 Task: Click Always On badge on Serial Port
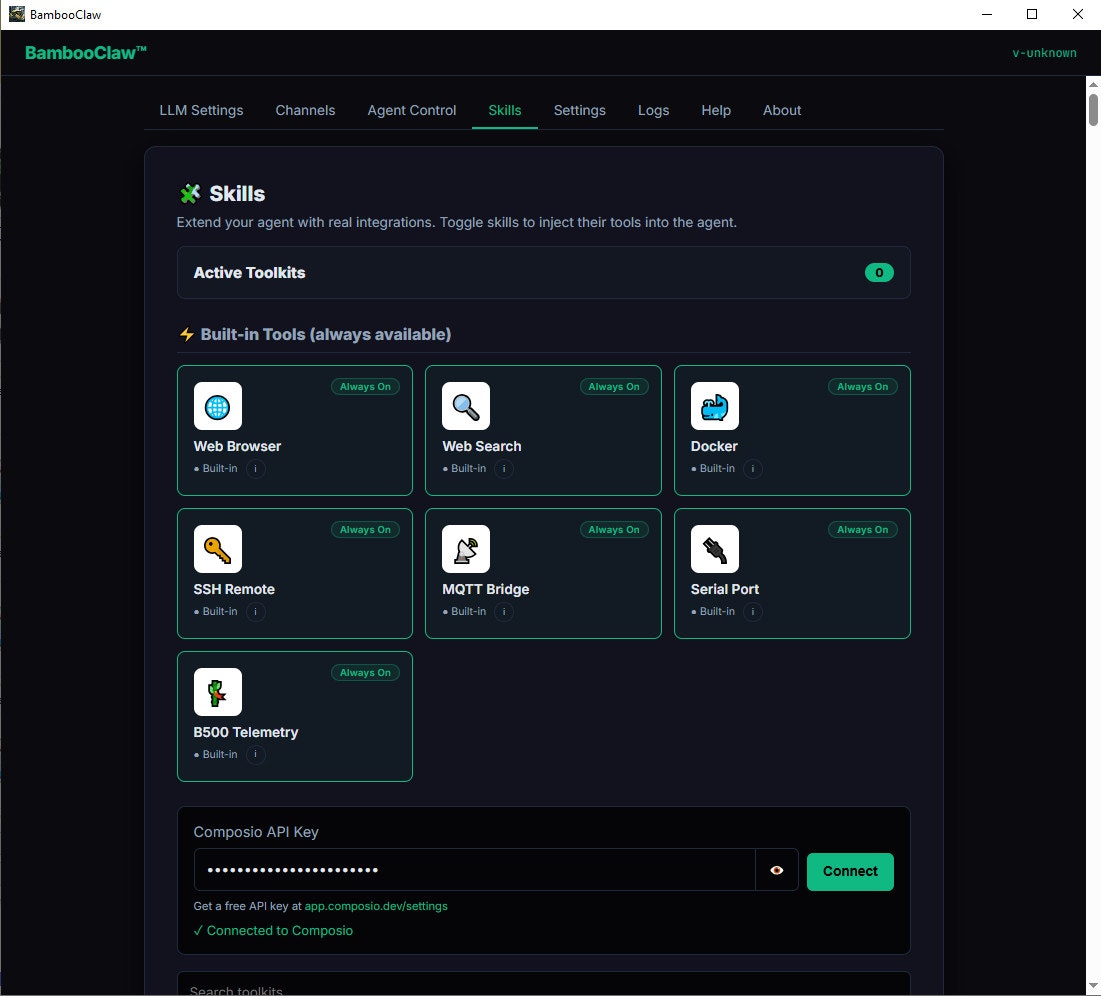(x=862, y=530)
